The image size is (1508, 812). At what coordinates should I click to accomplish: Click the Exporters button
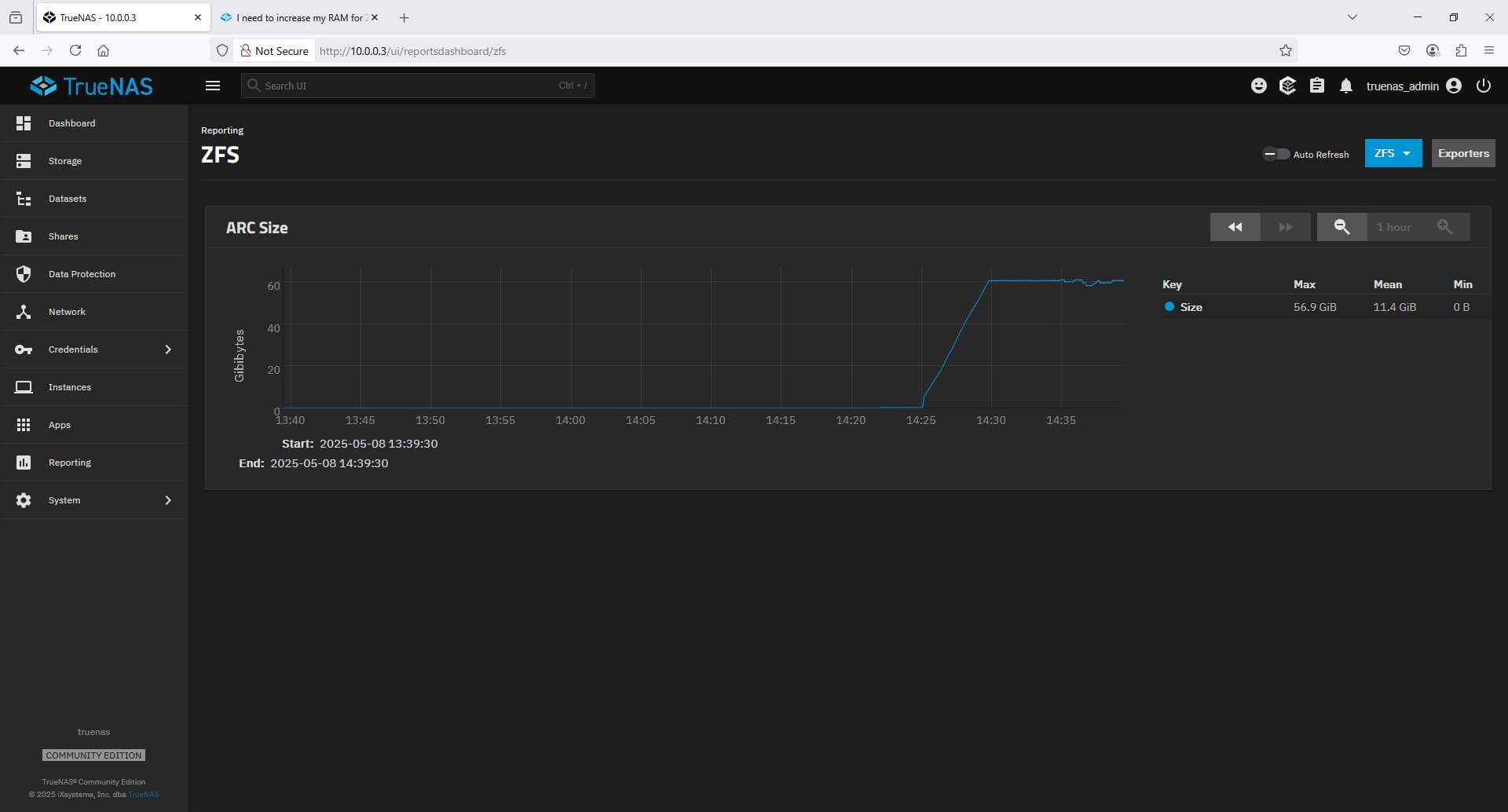1463,153
